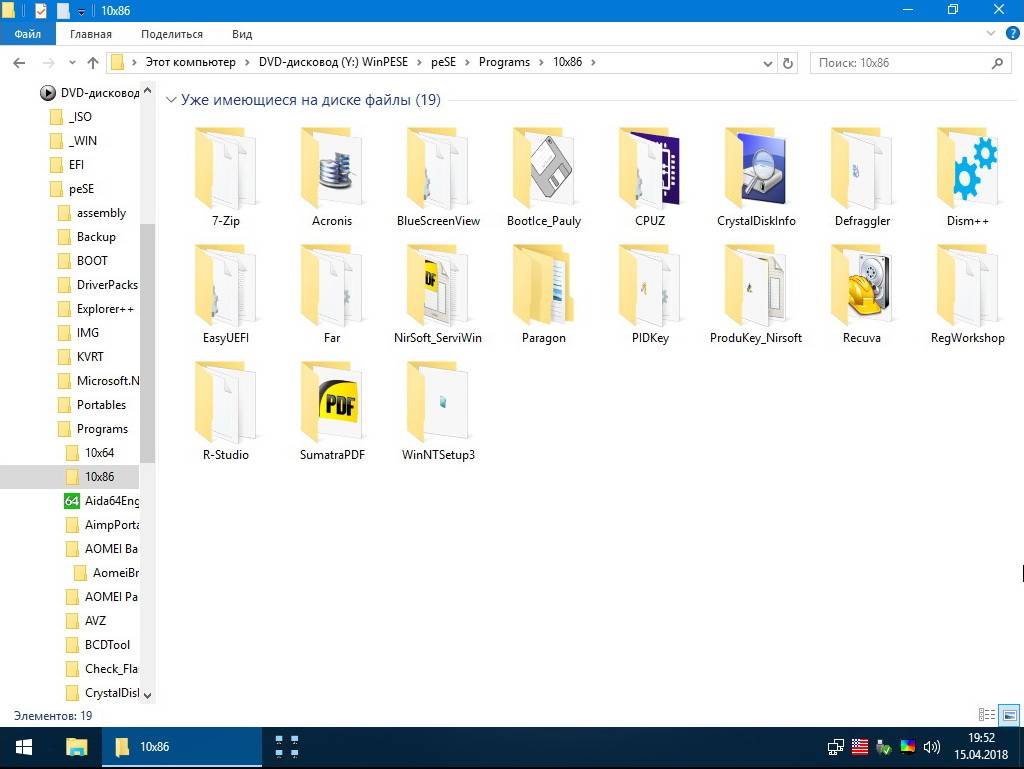Expand the ribbon with chevron

[991, 33]
